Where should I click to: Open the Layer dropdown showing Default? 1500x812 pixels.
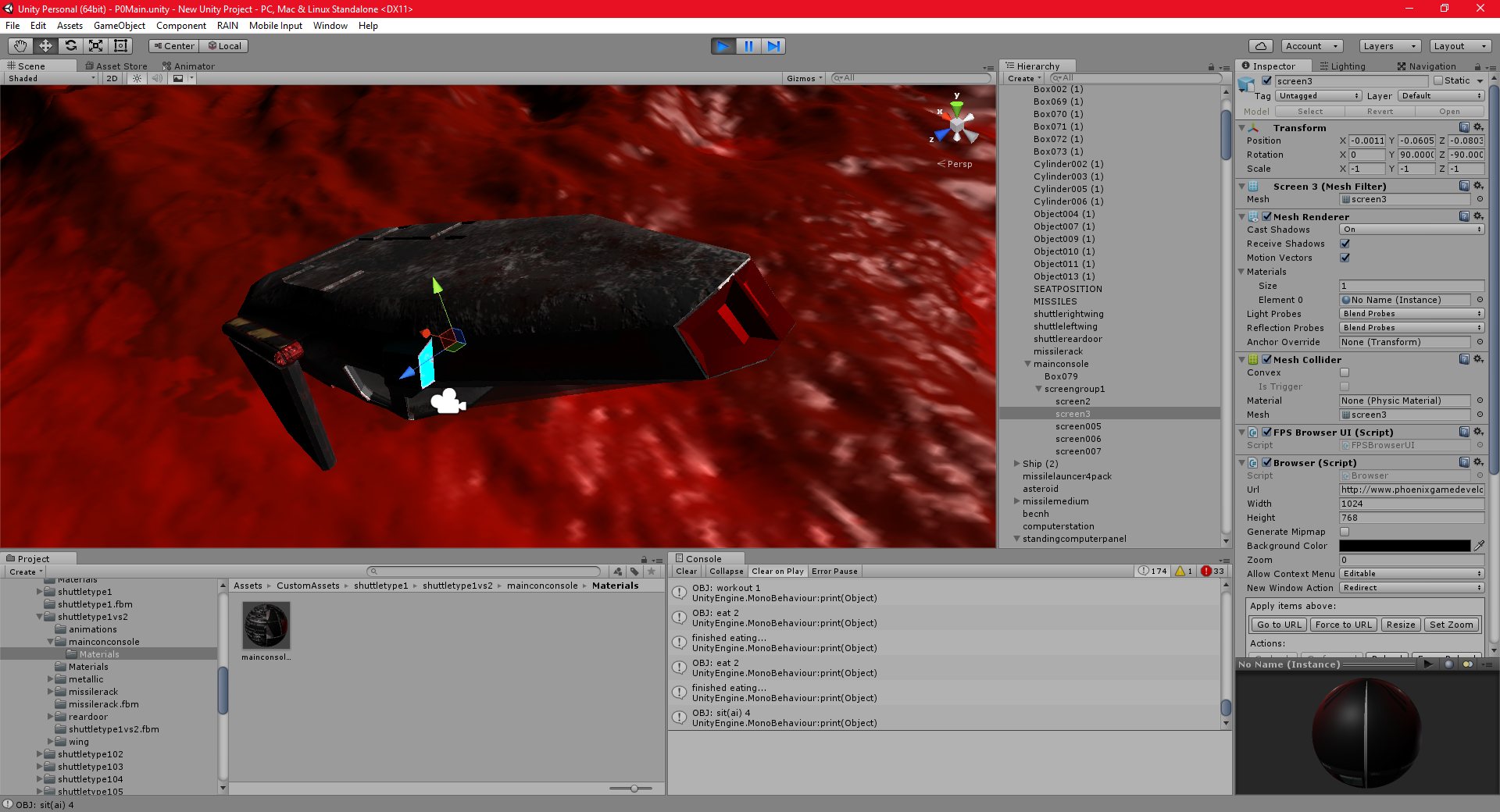click(x=1441, y=95)
